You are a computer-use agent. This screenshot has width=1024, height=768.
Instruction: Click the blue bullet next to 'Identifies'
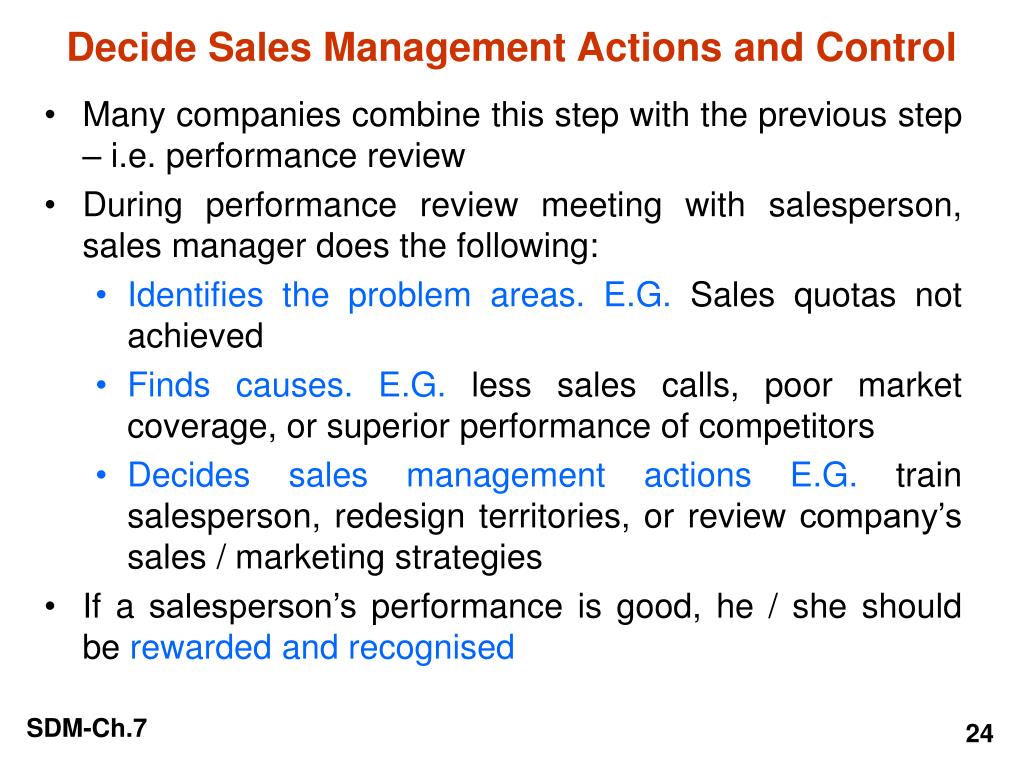coord(101,296)
